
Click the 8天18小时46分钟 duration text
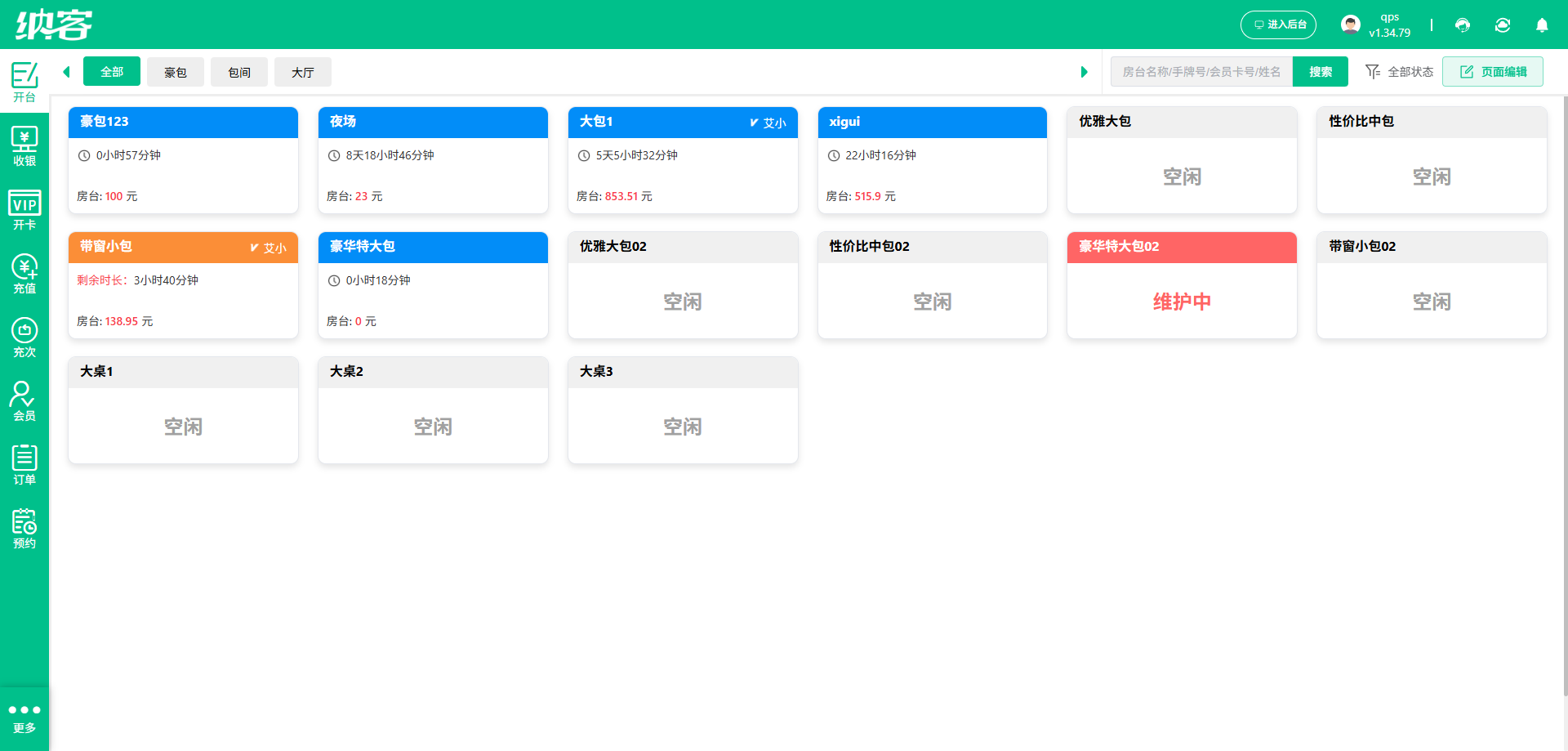click(390, 155)
